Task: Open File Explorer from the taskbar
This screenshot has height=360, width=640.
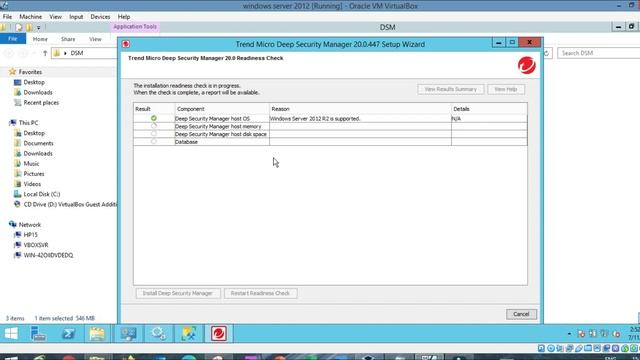Action: [97, 333]
